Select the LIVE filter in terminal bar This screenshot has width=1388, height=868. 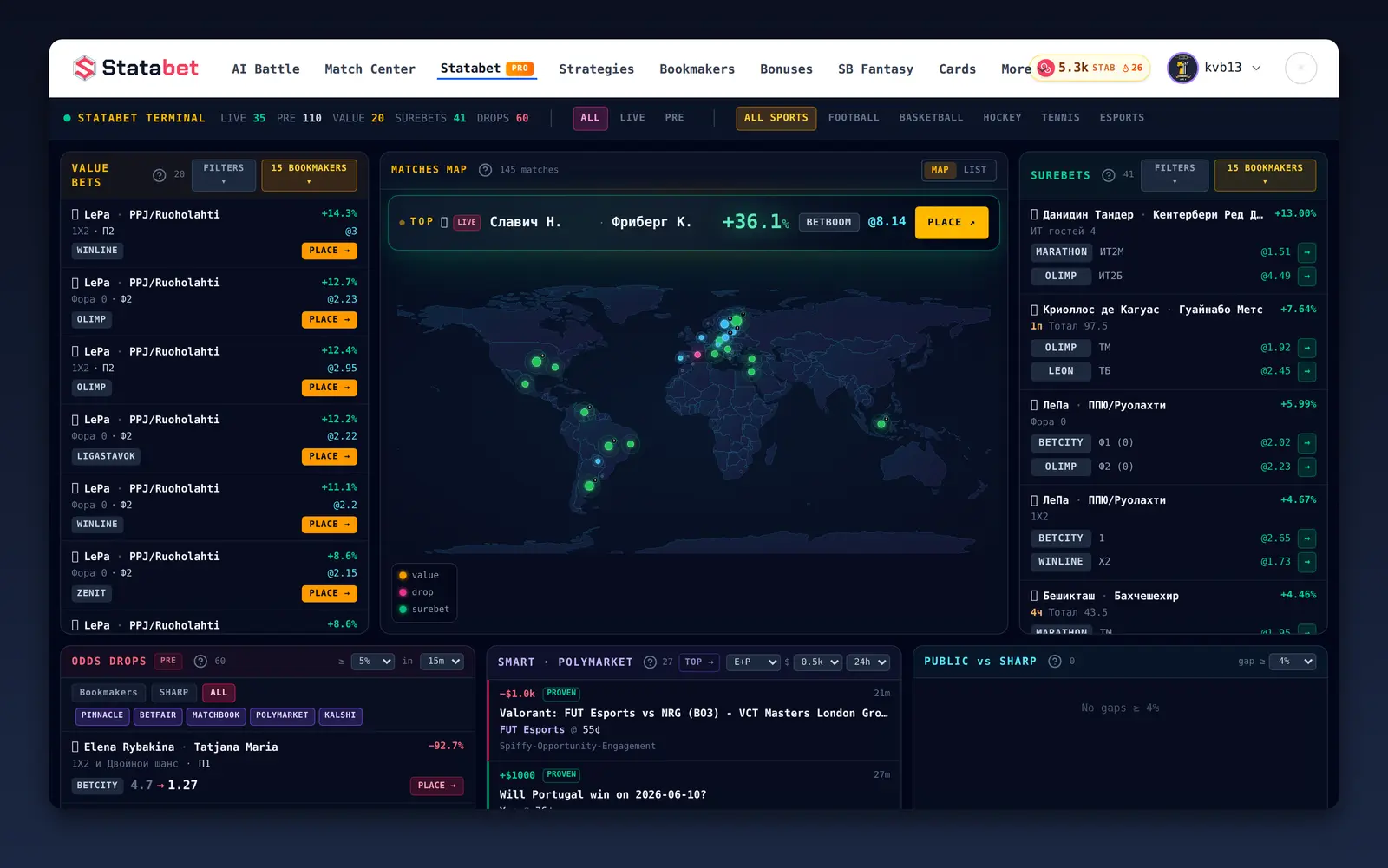632,118
